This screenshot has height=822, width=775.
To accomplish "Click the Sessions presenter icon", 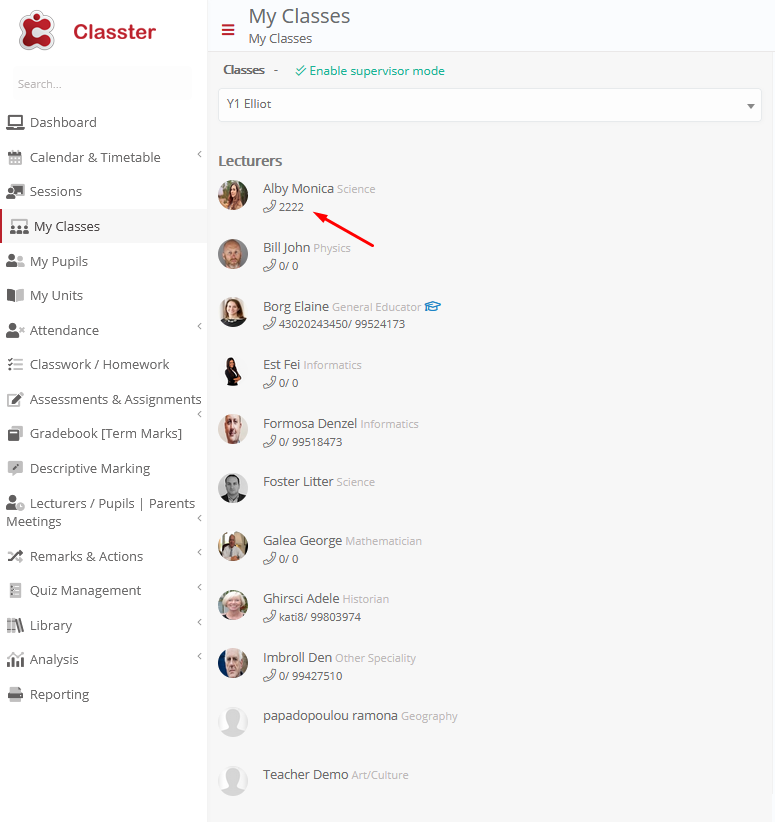I will pos(15,191).
